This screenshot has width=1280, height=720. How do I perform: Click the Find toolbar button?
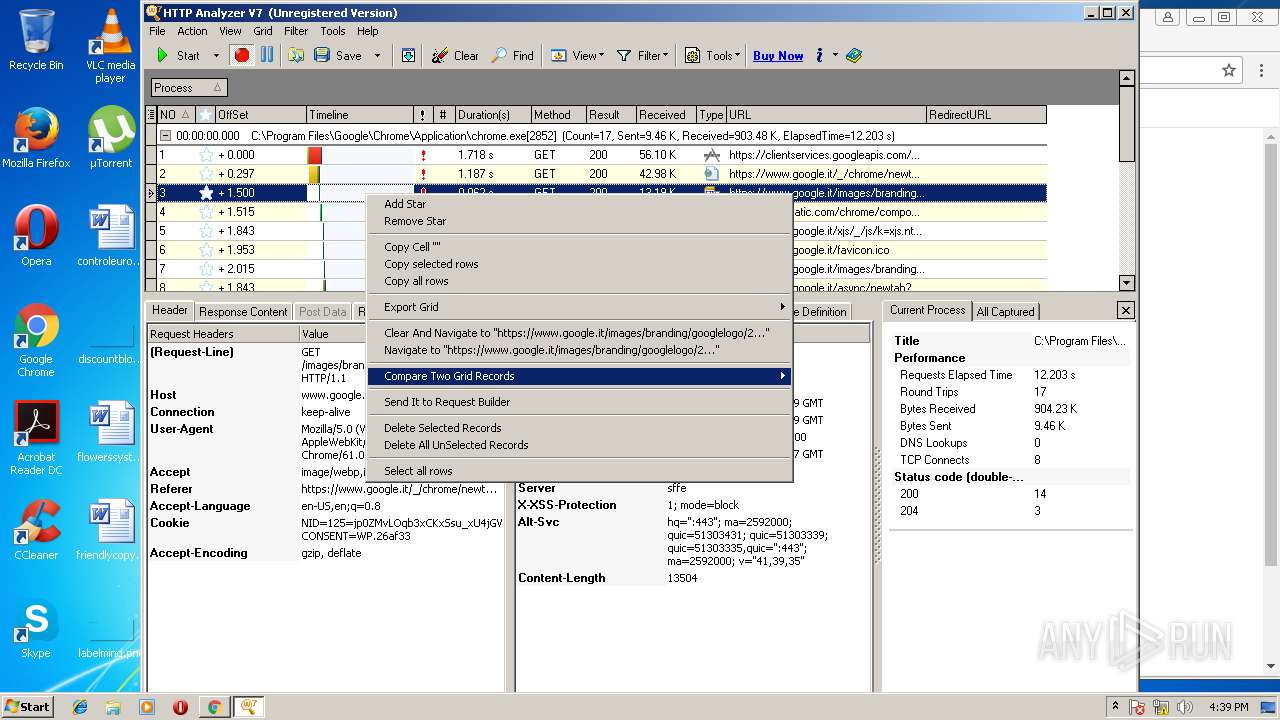click(512, 56)
